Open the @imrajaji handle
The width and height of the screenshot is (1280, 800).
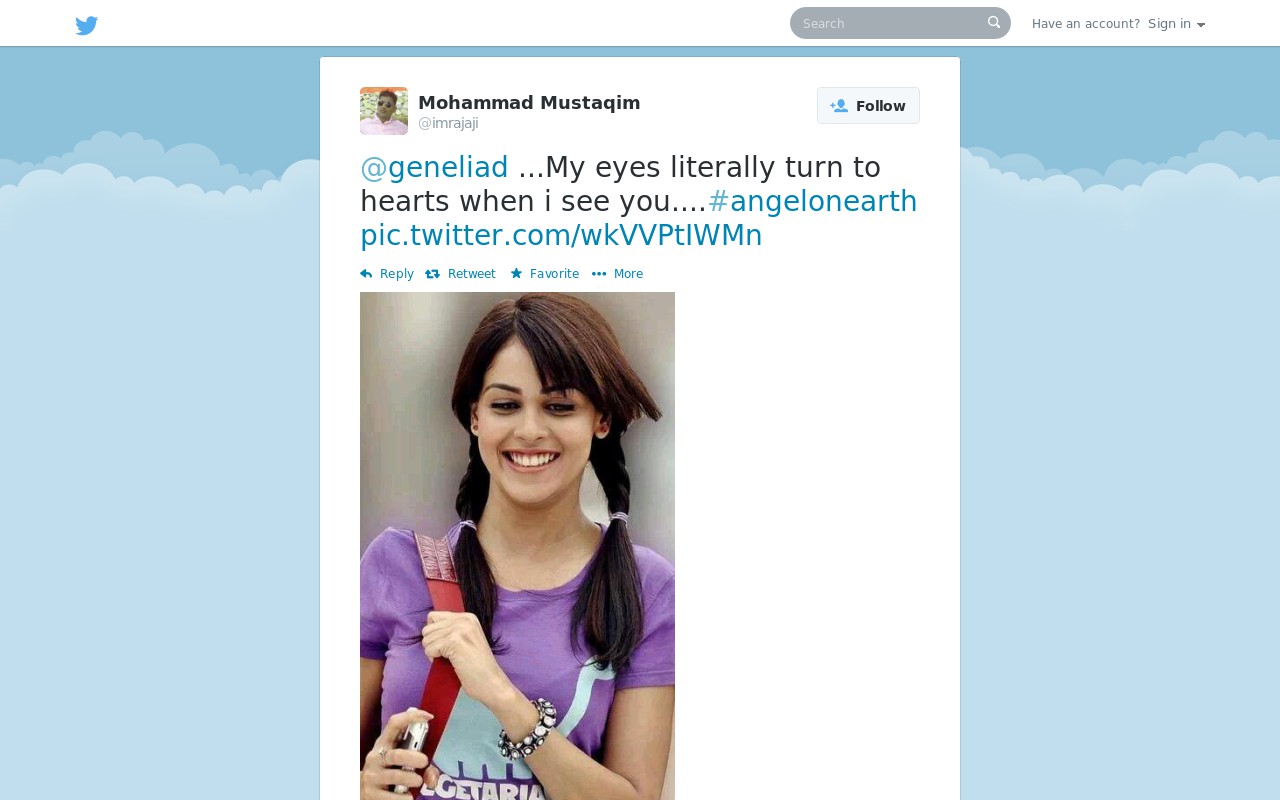448,123
